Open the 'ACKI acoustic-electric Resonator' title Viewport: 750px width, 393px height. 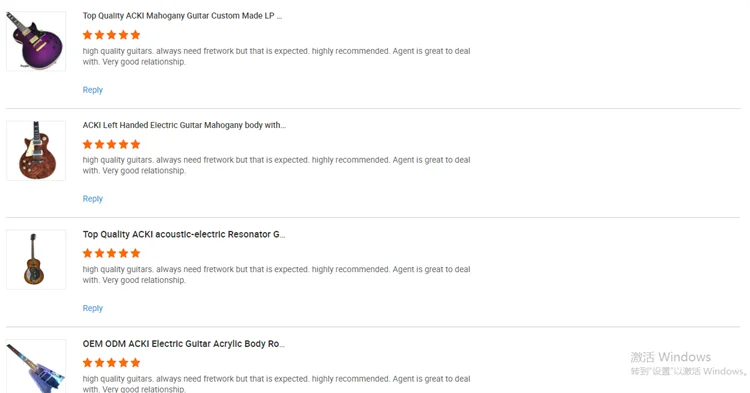184,234
